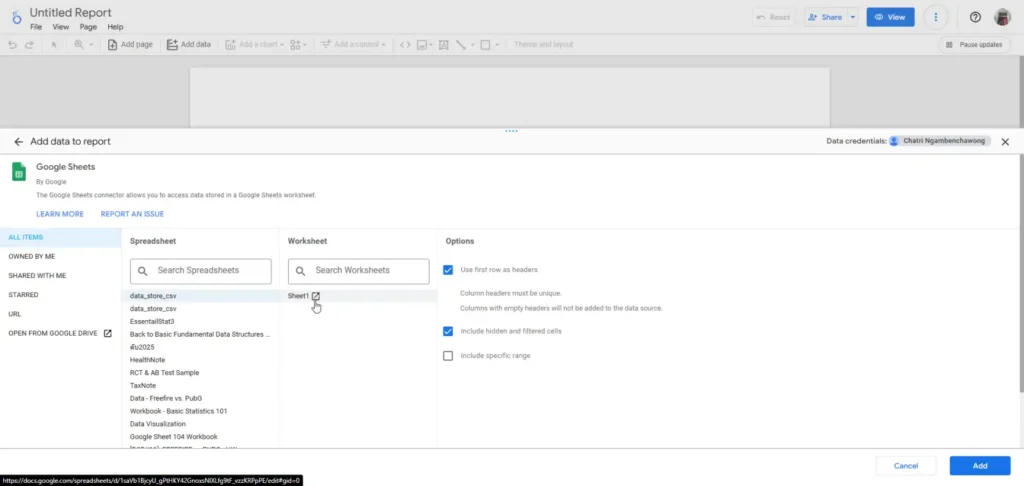Select the highlighted data_store_csv spreadsheet

pos(200,296)
